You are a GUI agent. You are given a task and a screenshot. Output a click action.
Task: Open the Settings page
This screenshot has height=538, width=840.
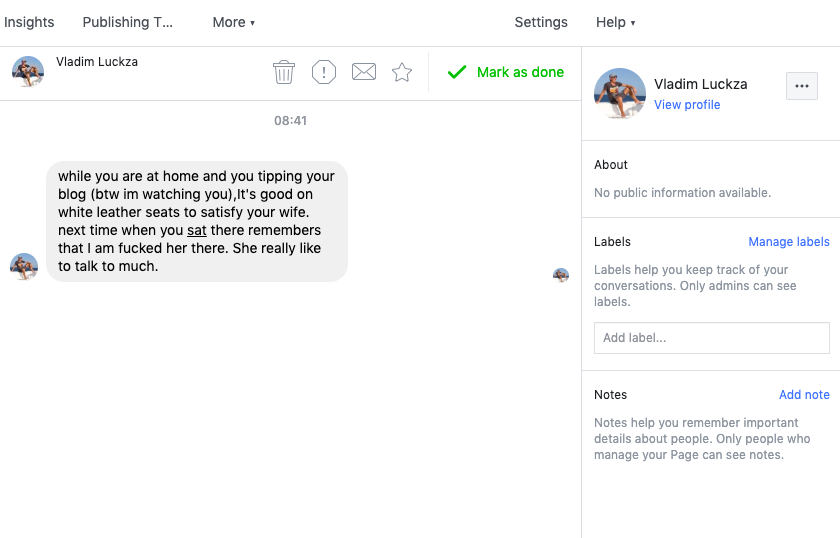(541, 22)
